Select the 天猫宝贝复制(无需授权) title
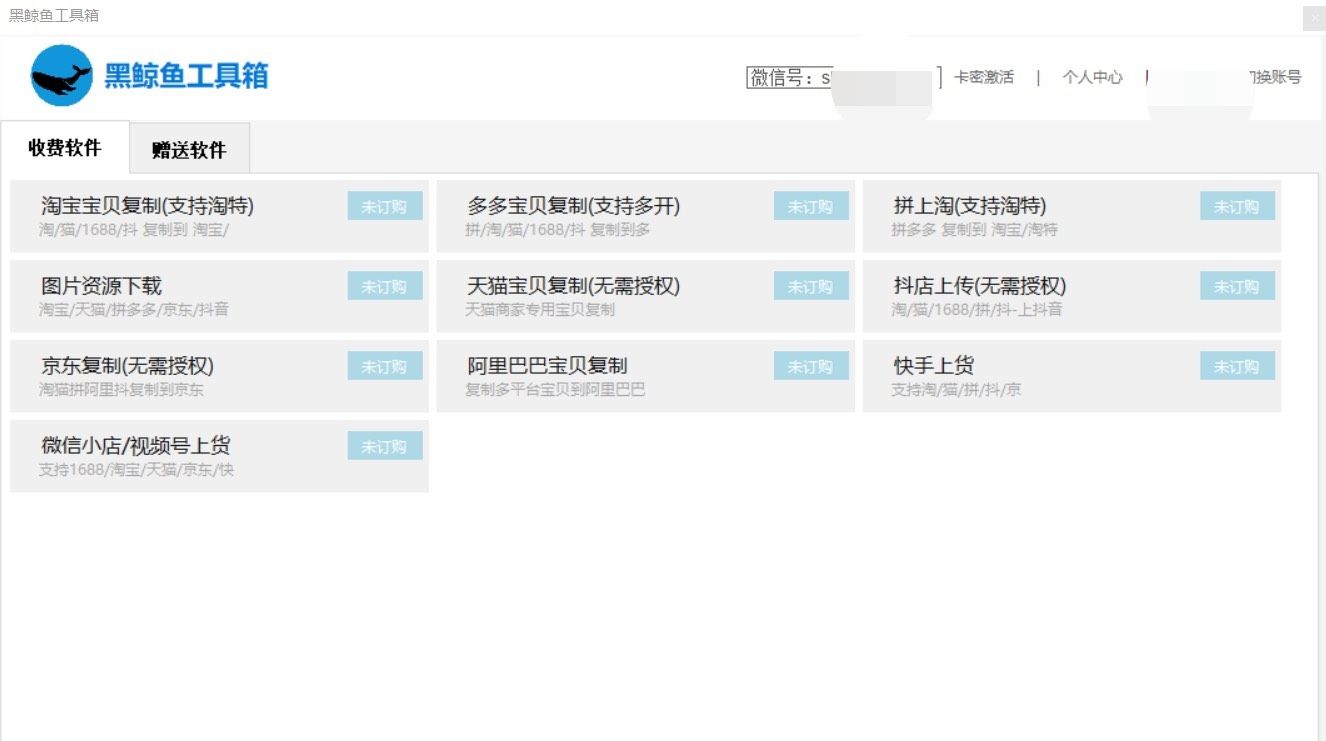Image resolution: width=1326 pixels, height=741 pixels. (x=573, y=286)
